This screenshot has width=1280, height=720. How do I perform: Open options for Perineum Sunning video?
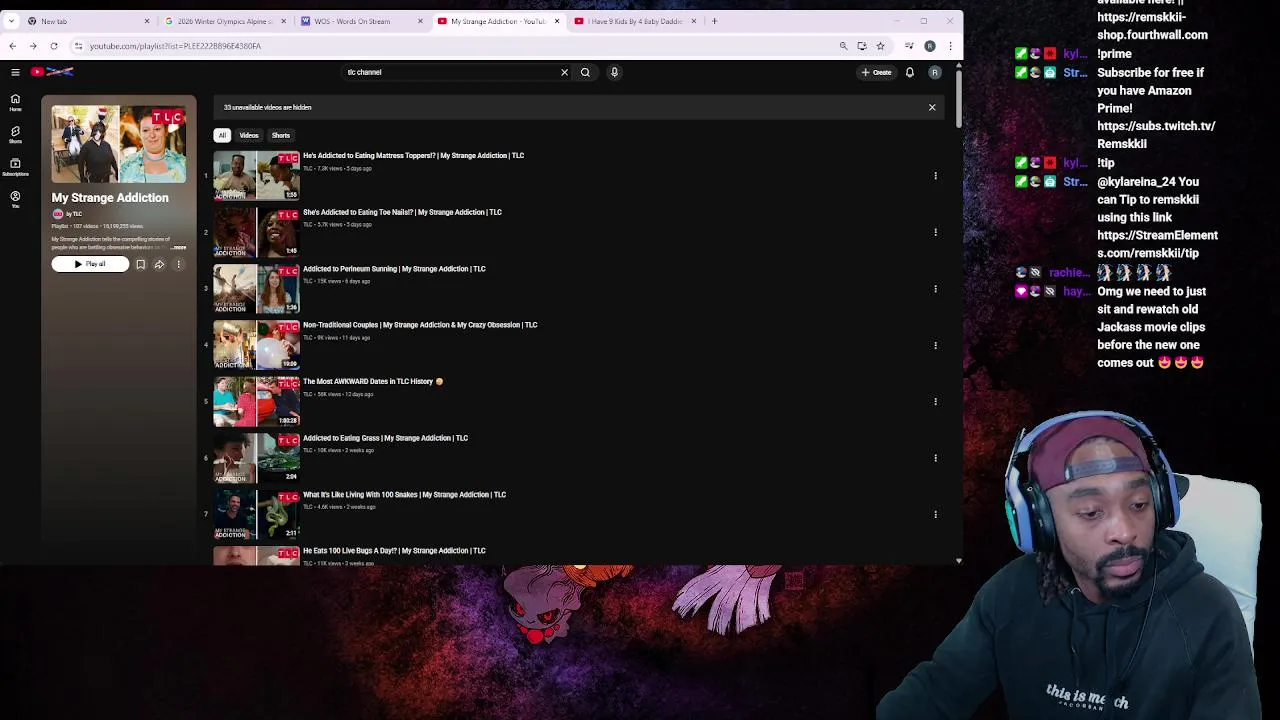point(936,289)
